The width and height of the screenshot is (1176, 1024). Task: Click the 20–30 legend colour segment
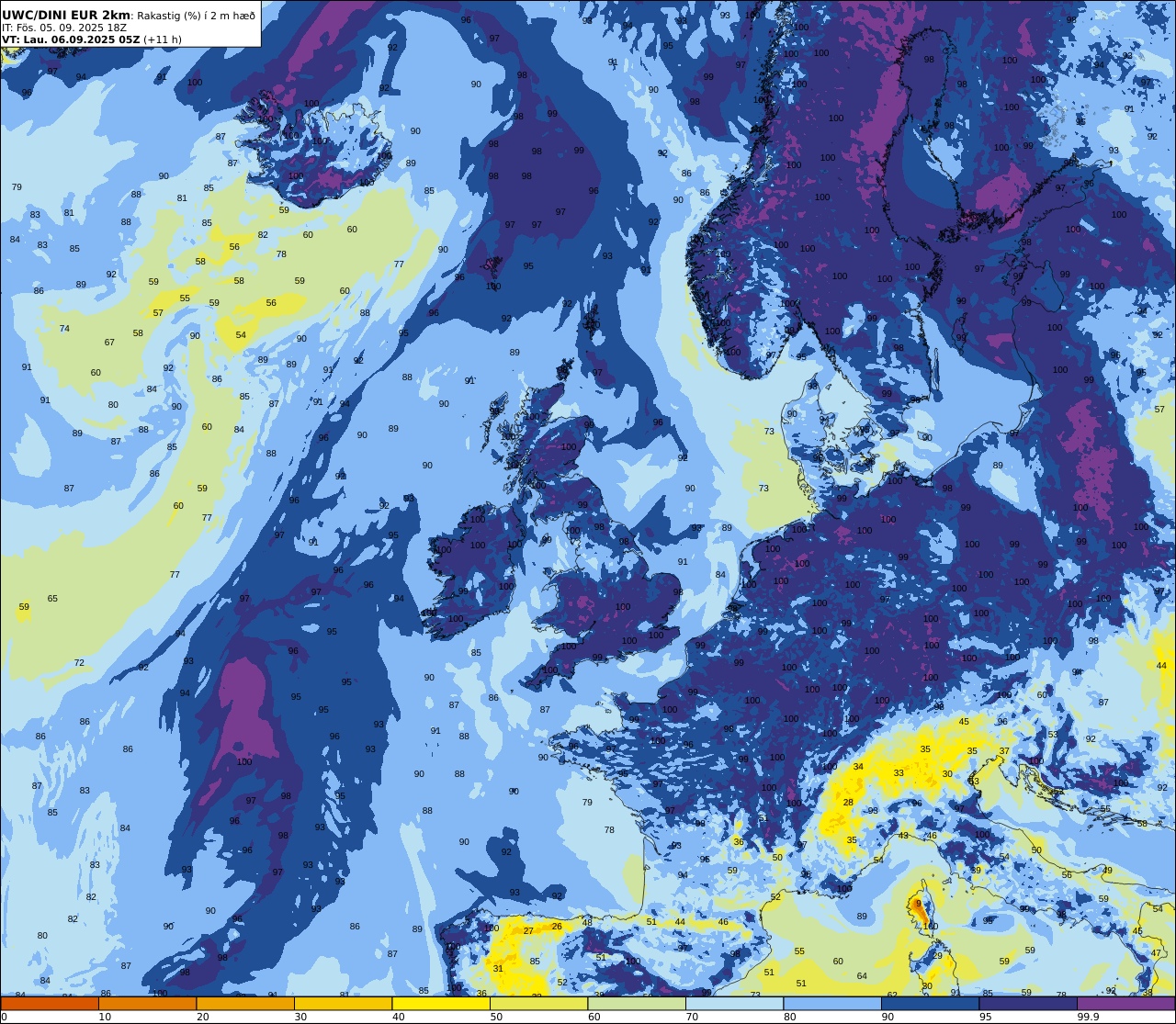(x=245, y=1004)
